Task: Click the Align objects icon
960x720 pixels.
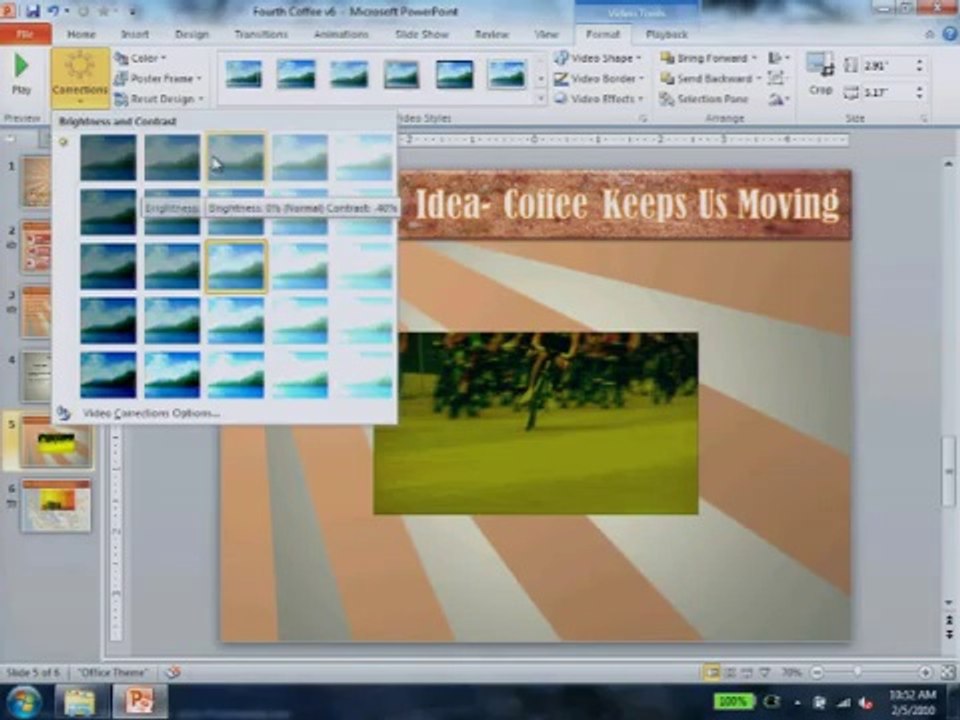Action: pyautogui.click(x=778, y=58)
